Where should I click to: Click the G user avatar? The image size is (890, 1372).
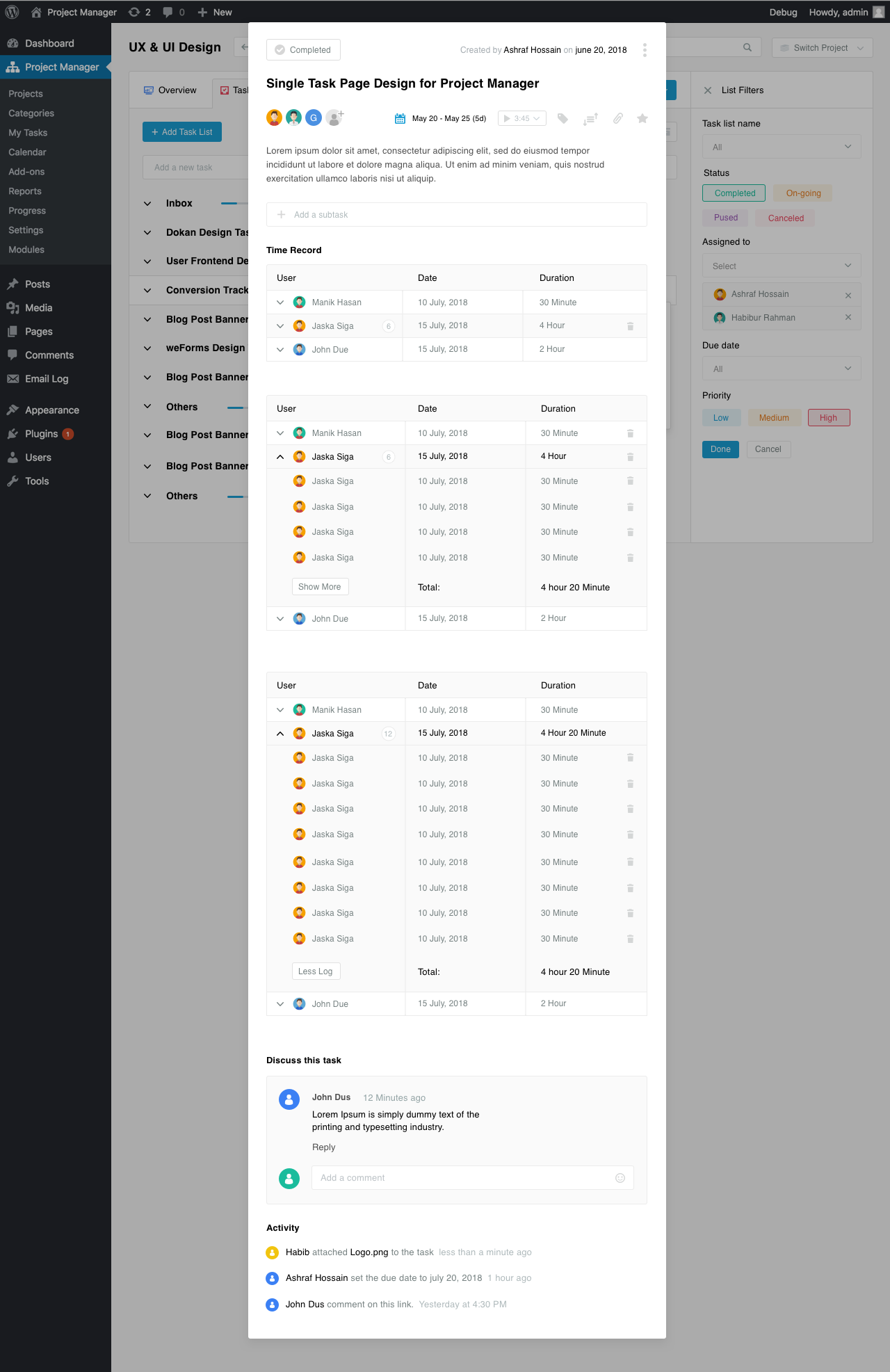tap(314, 118)
